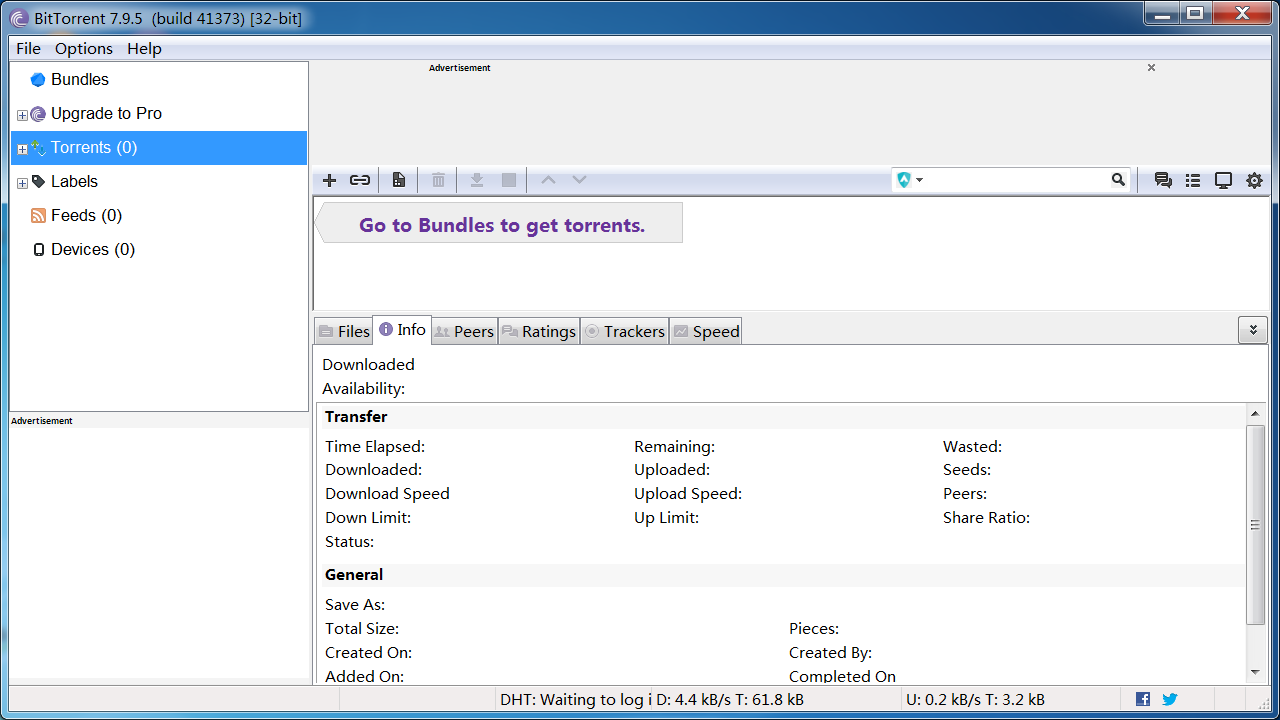The width and height of the screenshot is (1280, 720).
Task: Click the Twitter icon in status bar
Action: (x=1169, y=699)
